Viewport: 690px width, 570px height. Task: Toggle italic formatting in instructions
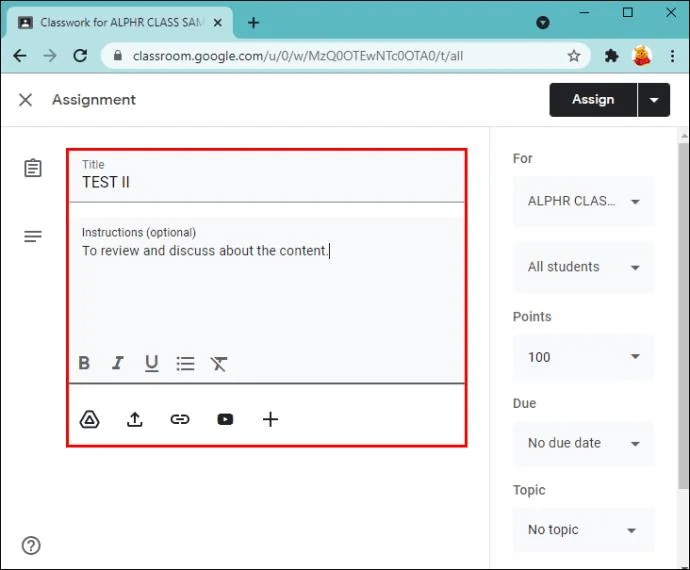pos(117,363)
